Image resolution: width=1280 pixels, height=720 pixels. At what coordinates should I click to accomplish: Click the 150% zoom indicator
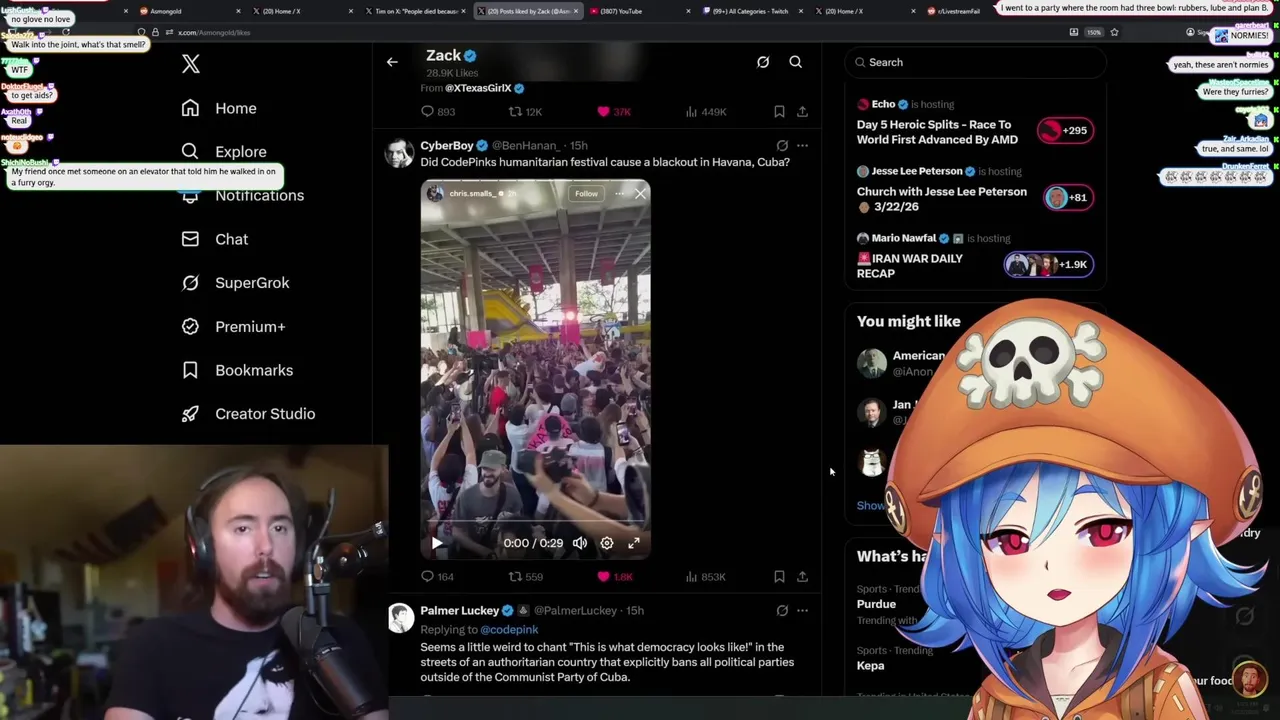click(1094, 32)
